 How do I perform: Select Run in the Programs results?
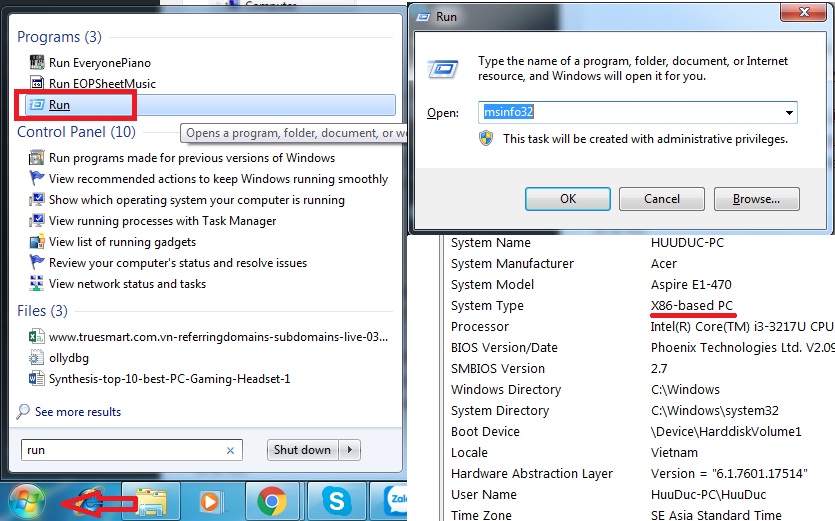[59, 105]
